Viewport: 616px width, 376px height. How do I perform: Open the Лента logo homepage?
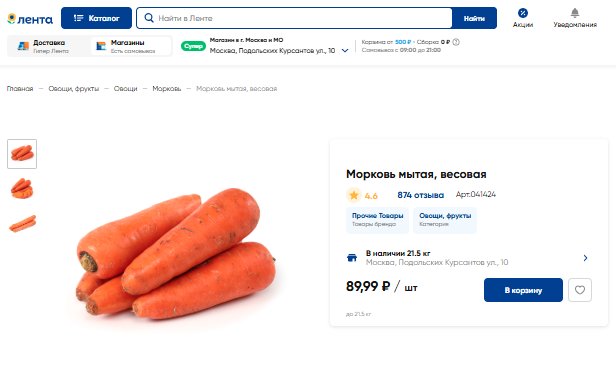30,19
